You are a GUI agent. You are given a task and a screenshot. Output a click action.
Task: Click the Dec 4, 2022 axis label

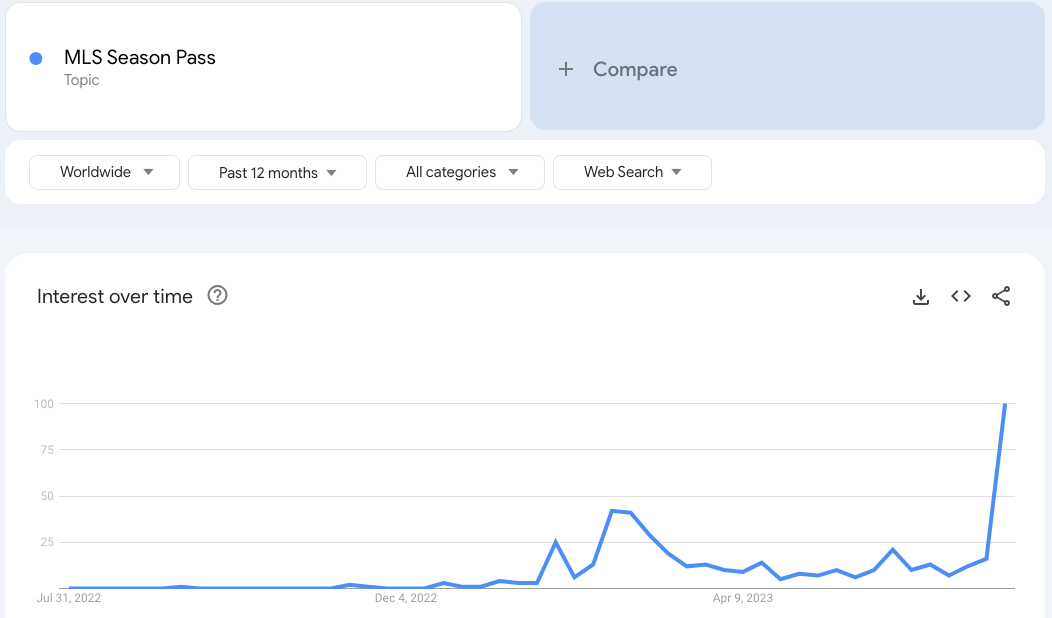point(406,598)
